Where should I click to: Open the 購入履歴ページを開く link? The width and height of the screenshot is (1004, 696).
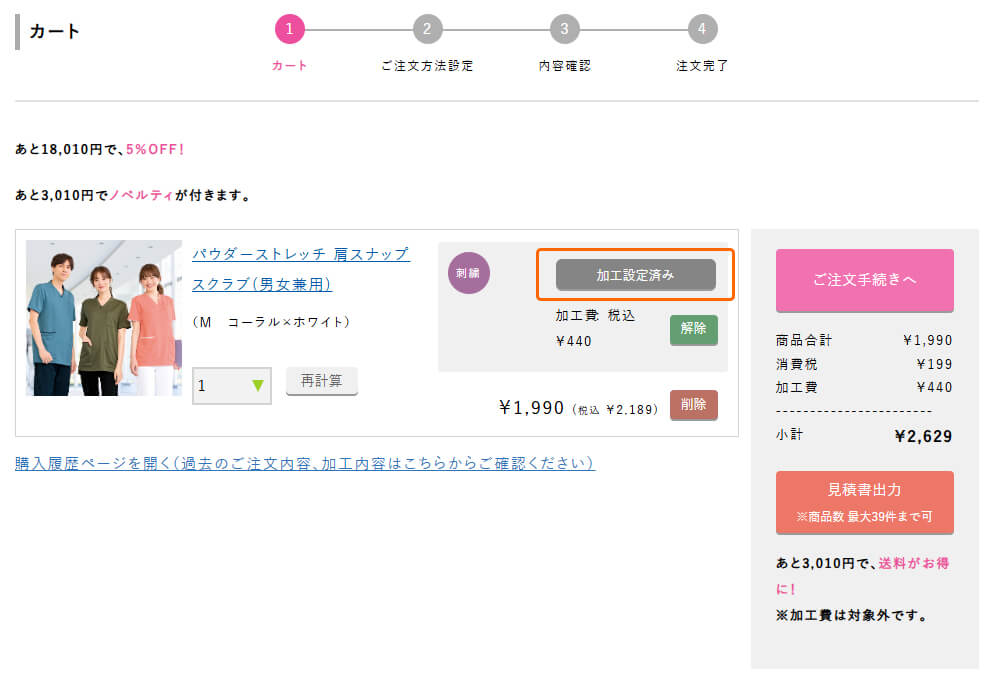[305, 464]
